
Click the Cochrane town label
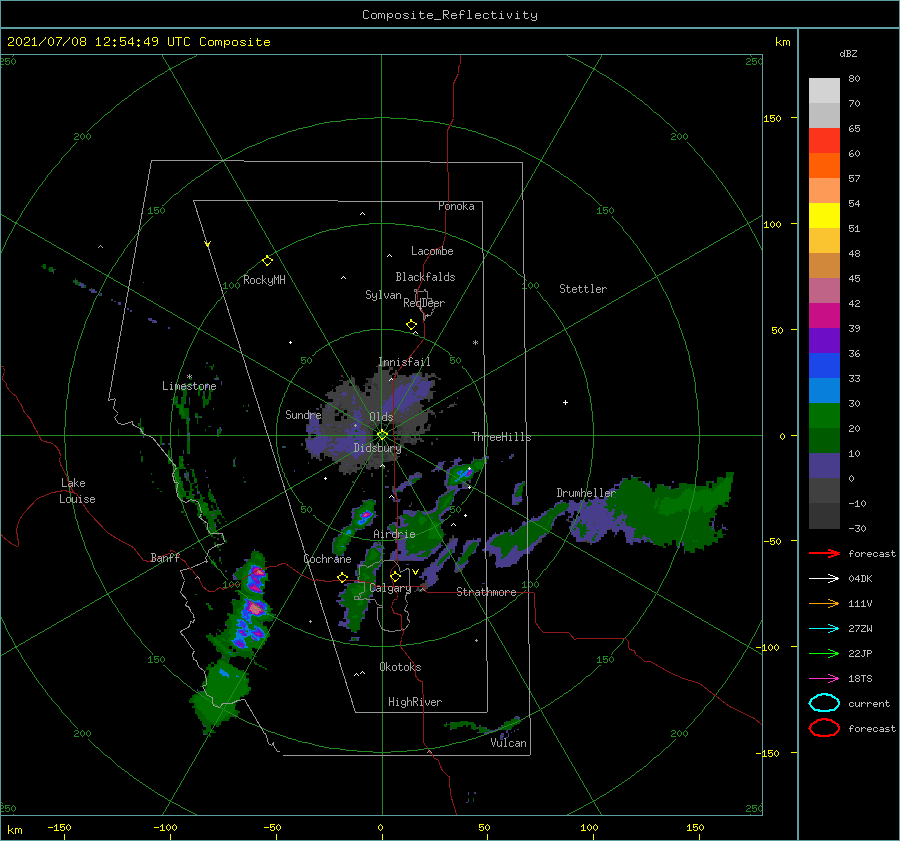[327, 559]
